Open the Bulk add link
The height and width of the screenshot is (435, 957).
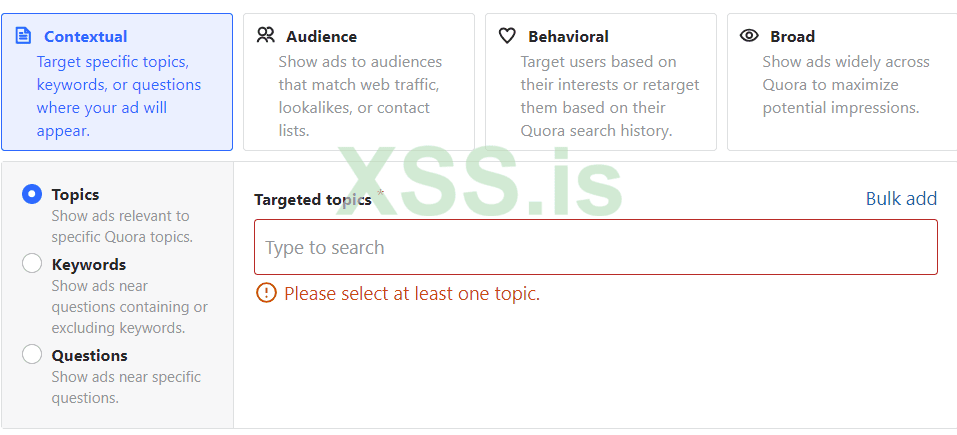click(901, 198)
